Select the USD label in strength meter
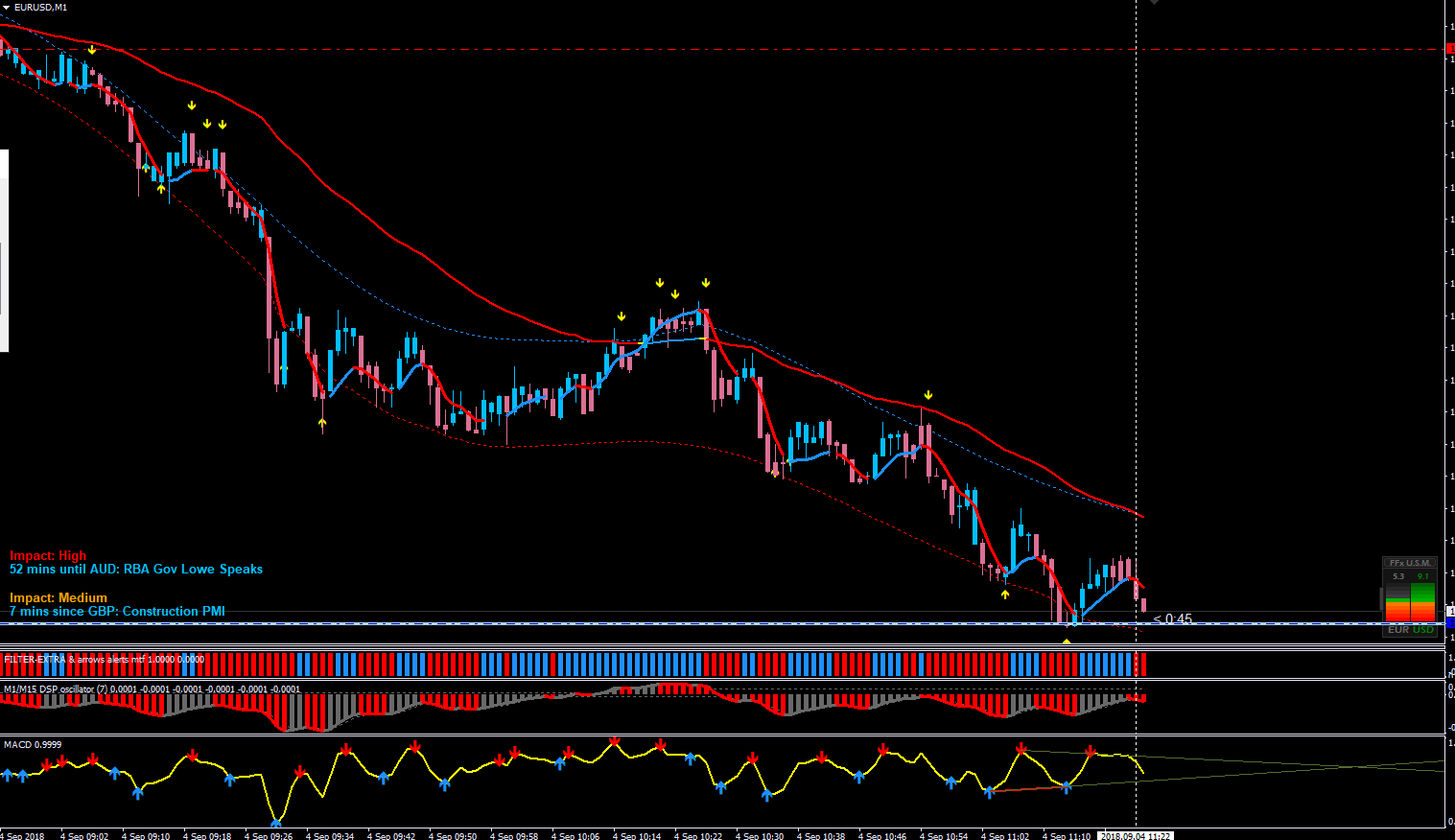1455x840 pixels. tap(1423, 629)
